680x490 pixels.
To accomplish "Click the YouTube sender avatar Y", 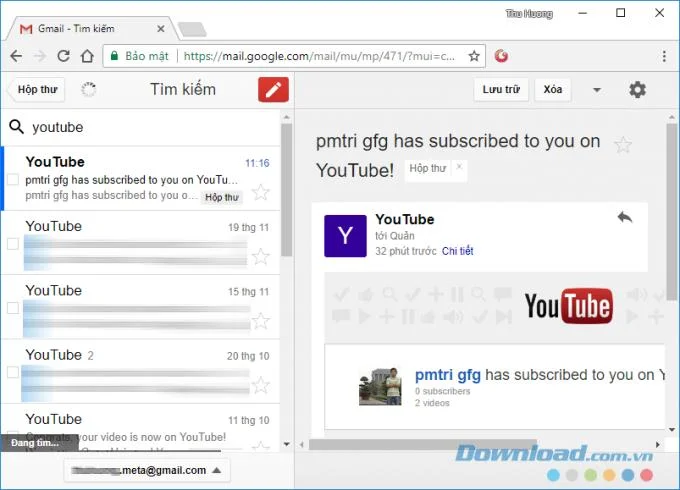I will click(x=345, y=236).
